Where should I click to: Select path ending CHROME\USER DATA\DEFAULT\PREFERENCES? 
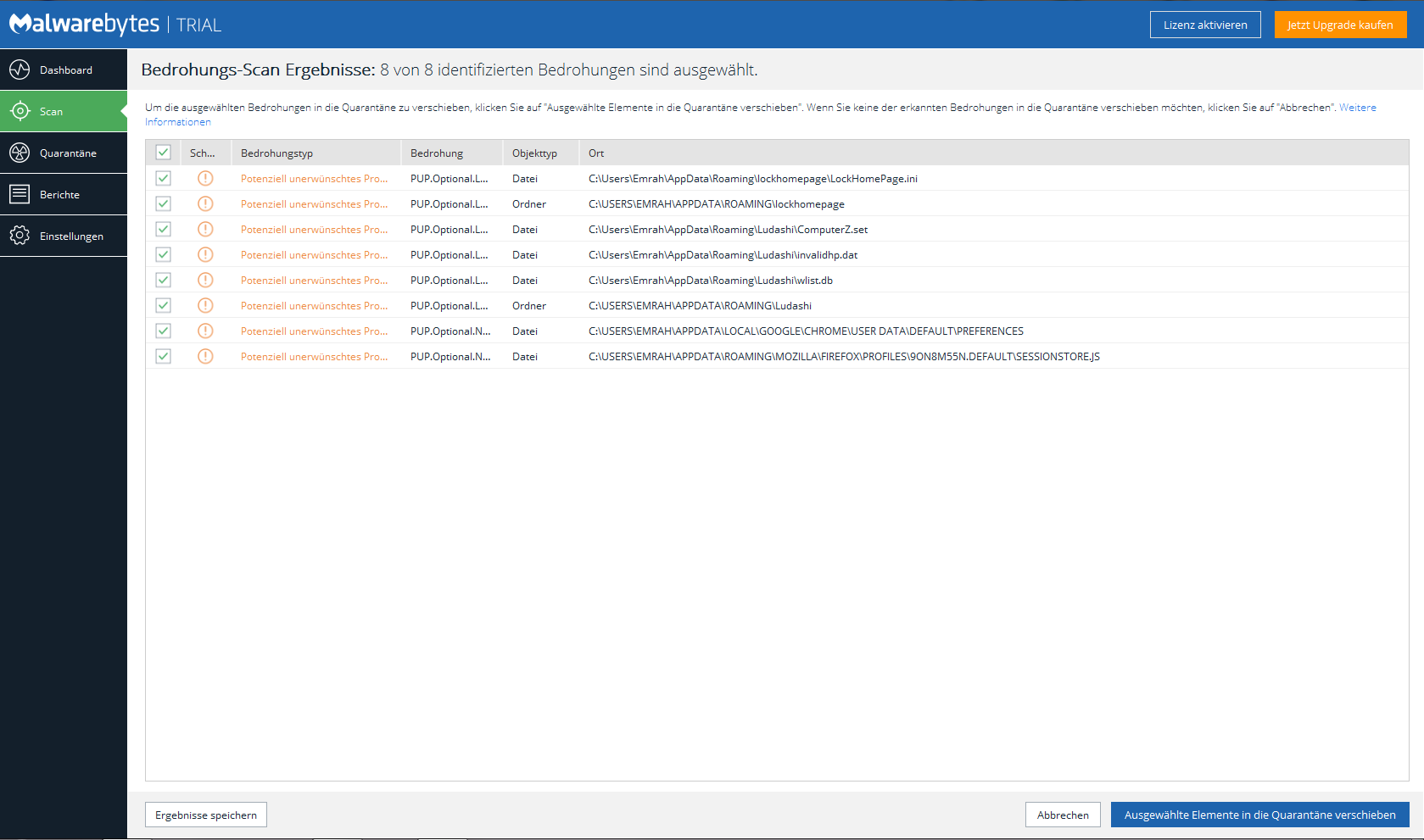point(806,331)
